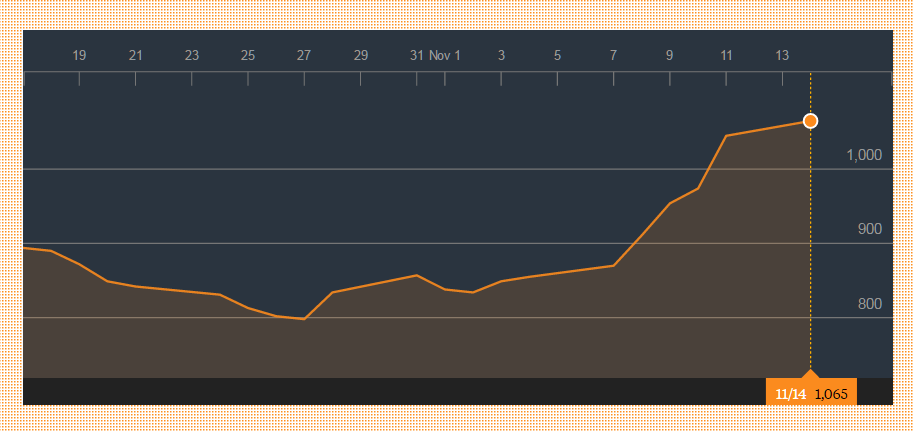Click the orange 11/14 date tooltip label
The image size is (913, 432).
[x=792, y=394]
